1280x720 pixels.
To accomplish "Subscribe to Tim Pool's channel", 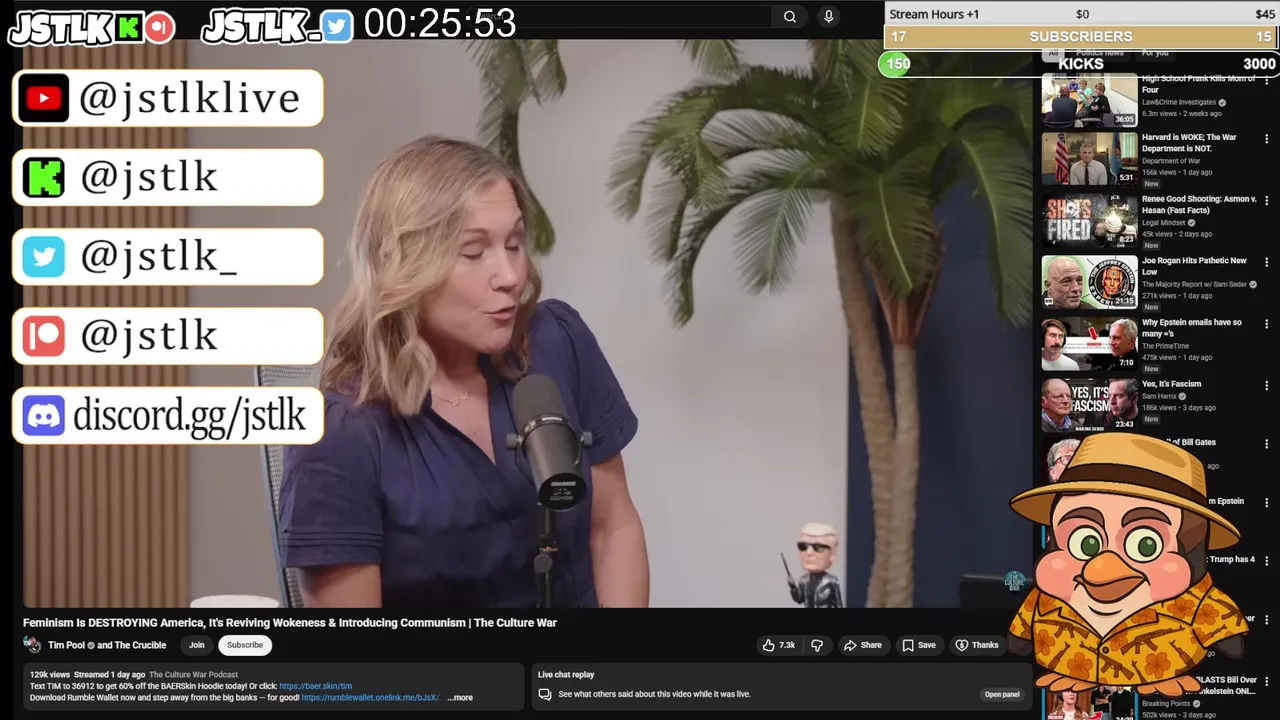I will 245,645.
